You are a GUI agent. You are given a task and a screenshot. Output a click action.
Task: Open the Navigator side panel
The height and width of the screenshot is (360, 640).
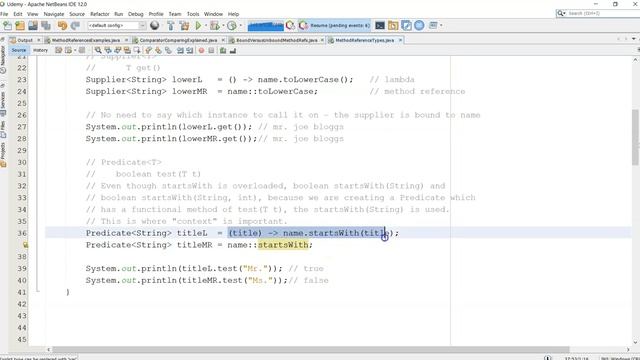3,60
